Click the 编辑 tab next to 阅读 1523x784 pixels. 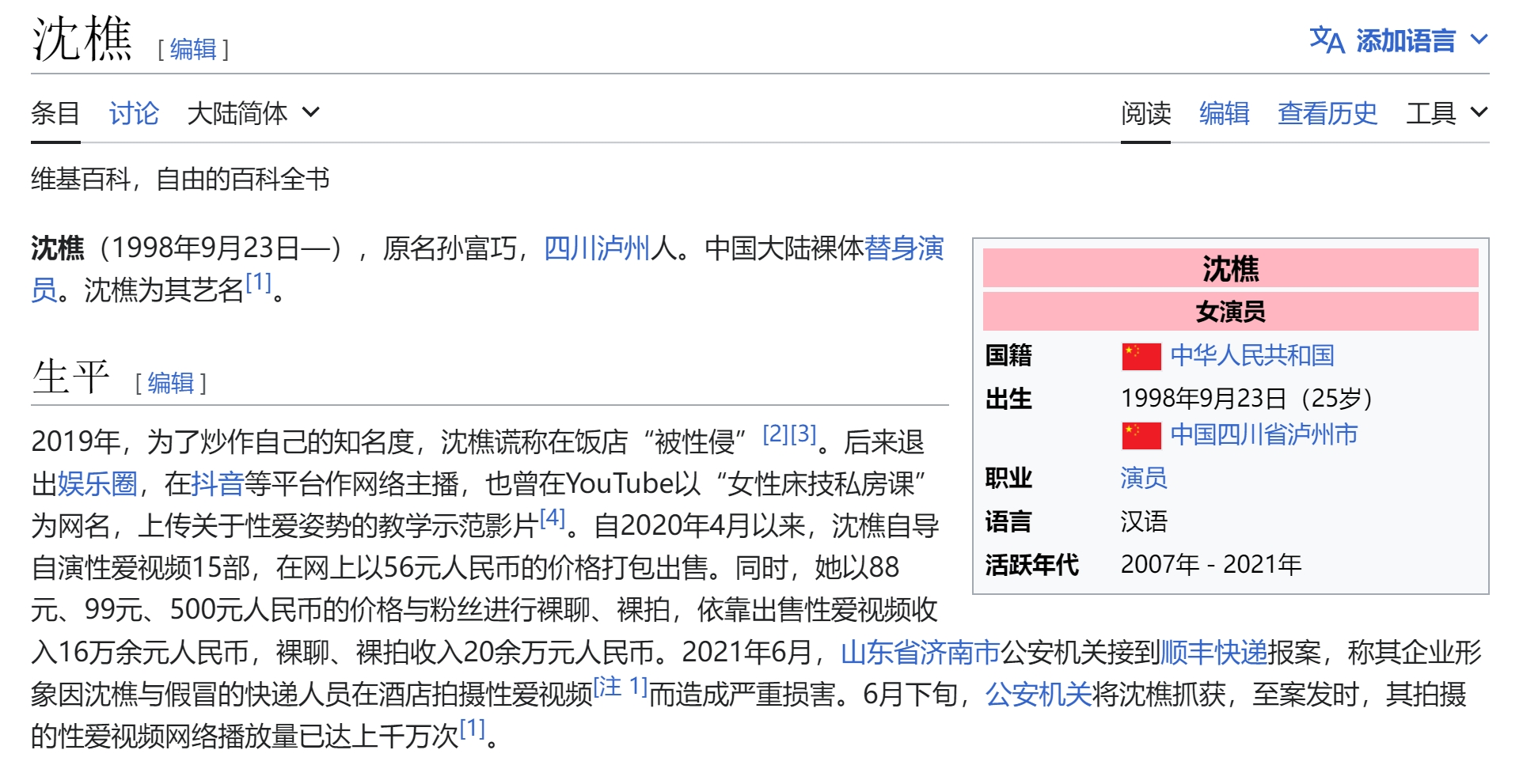1224,113
